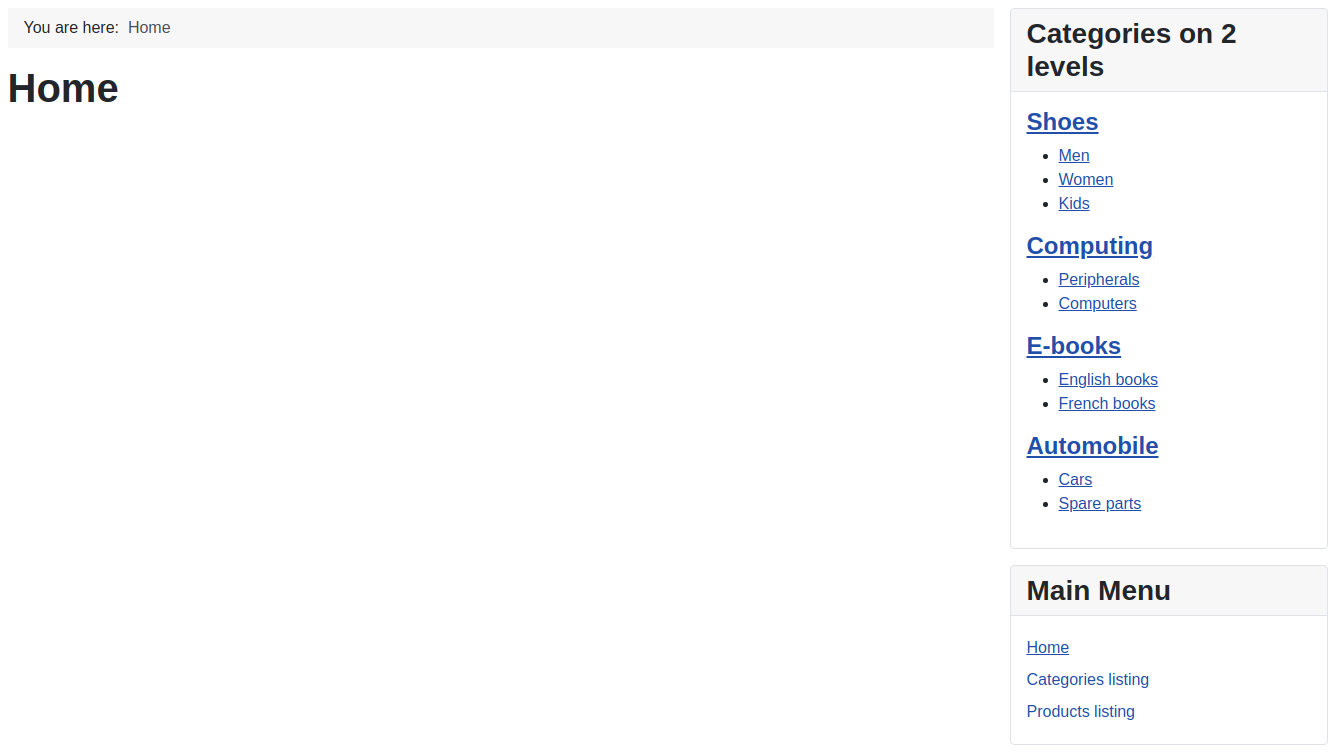Click the large Home page heading

(x=63, y=88)
